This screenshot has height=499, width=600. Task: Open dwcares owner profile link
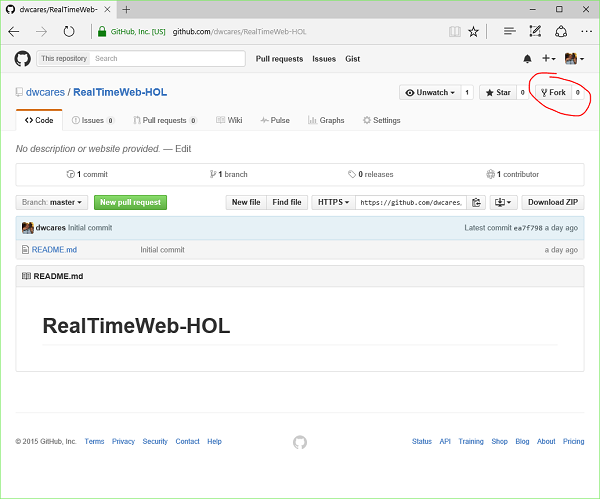coord(45,92)
